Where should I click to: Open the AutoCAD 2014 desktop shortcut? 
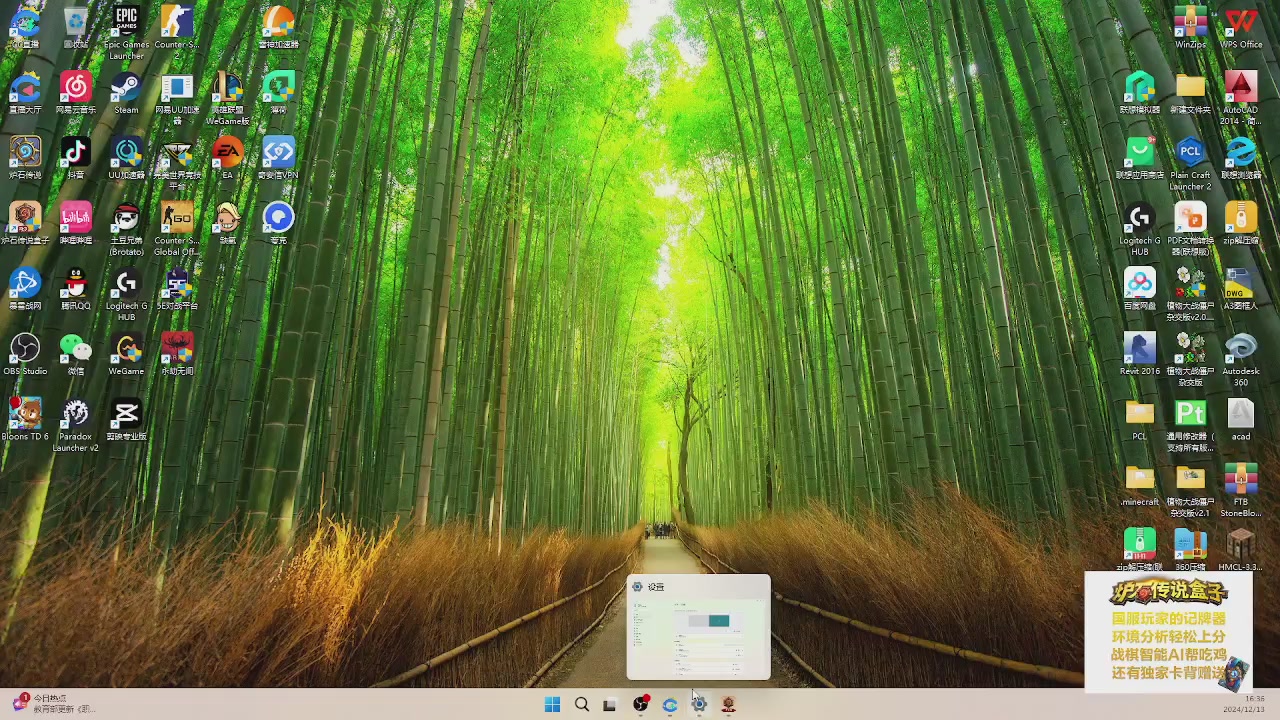coord(1241,99)
